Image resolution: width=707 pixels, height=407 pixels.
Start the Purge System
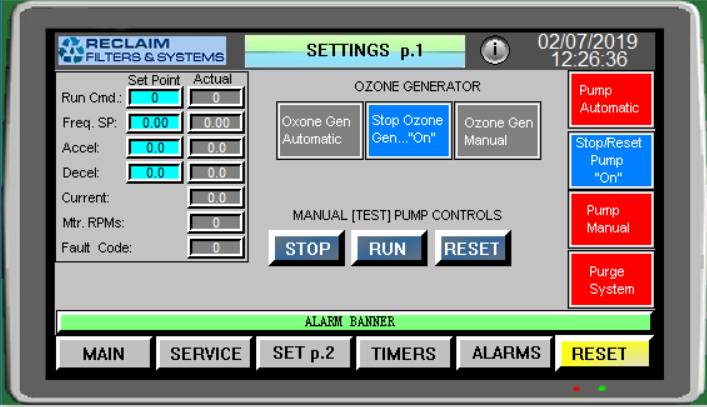610,280
